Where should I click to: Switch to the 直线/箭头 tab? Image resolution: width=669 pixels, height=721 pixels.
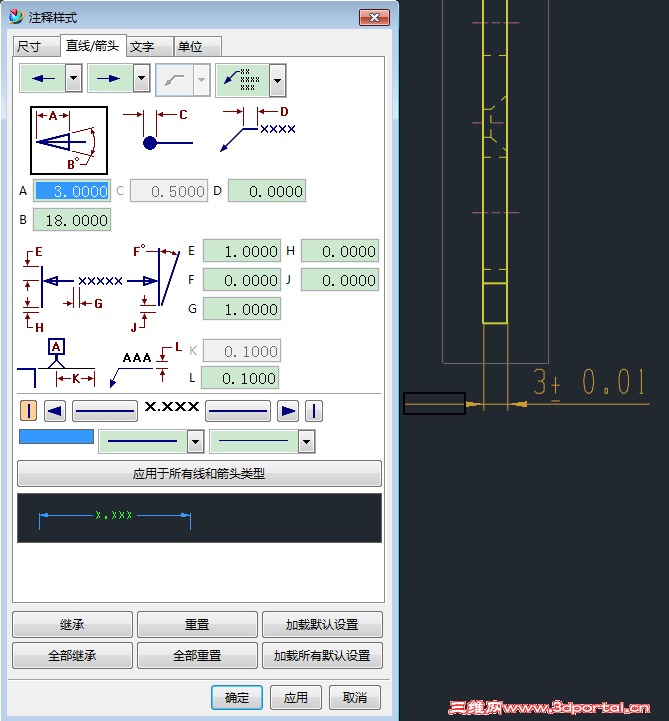coord(93,46)
